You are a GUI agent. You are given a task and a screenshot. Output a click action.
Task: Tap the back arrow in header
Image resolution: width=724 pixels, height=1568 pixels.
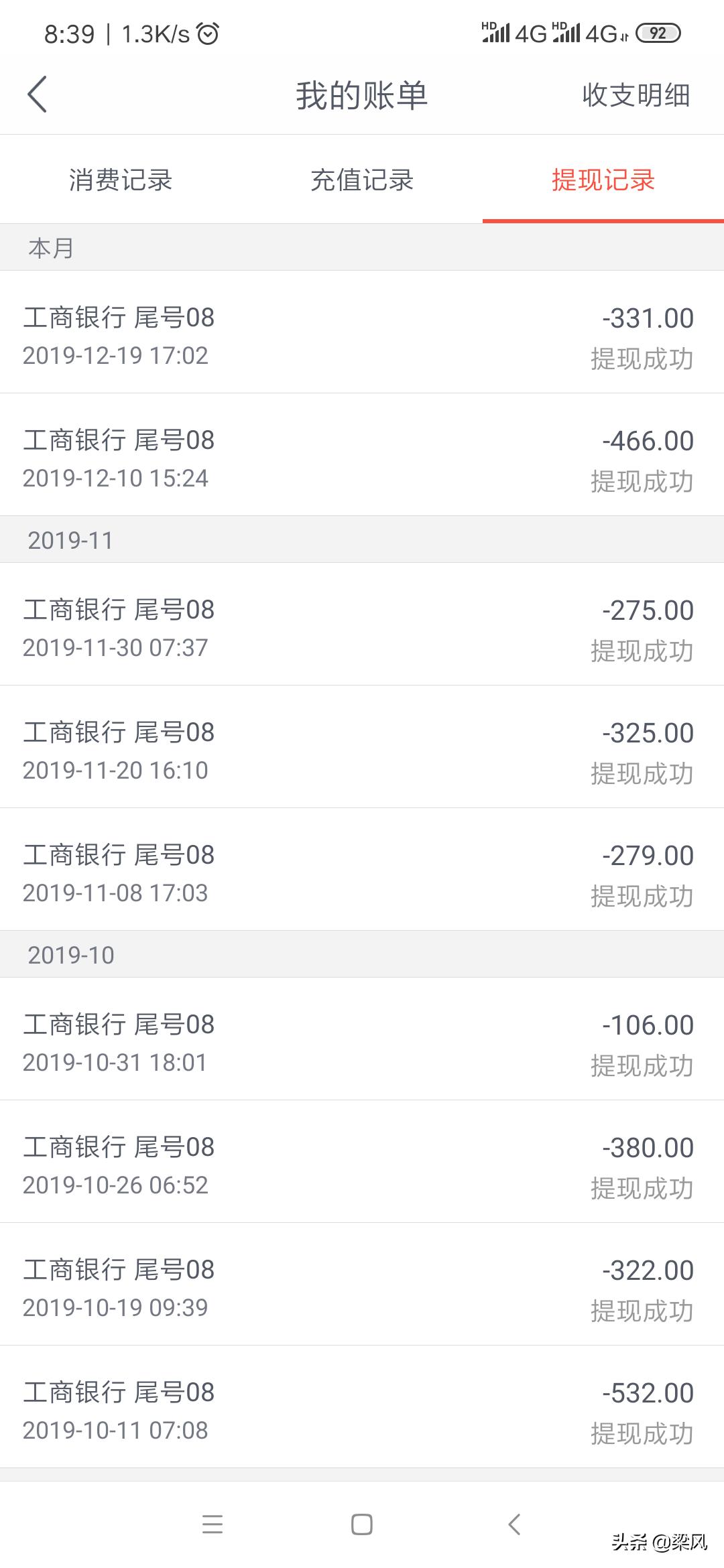click(38, 94)
